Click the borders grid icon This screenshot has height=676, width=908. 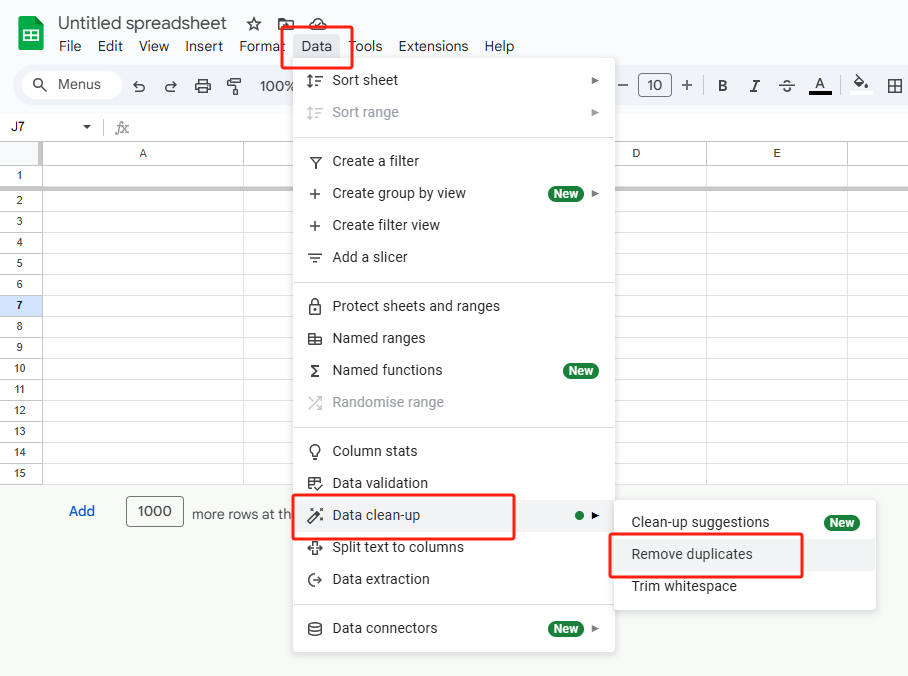pyautogui.click(x=895, y=86)
